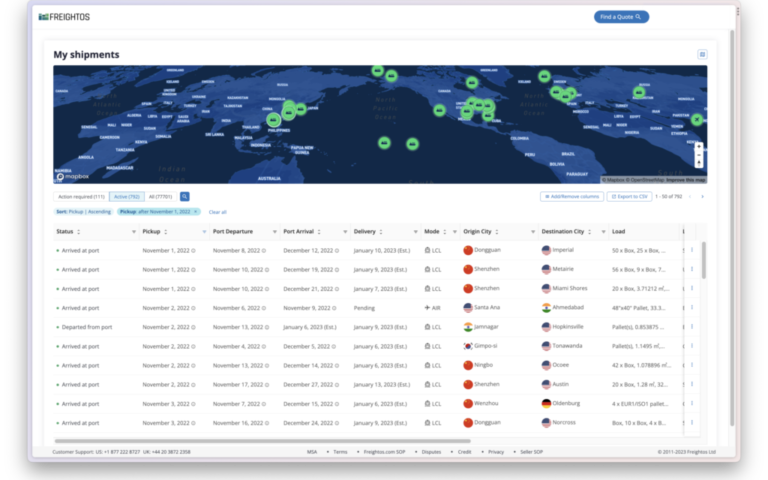Screen dimensions: 768x480
Task: Open the Port Departure column filter
Action: tap(274, 232)
